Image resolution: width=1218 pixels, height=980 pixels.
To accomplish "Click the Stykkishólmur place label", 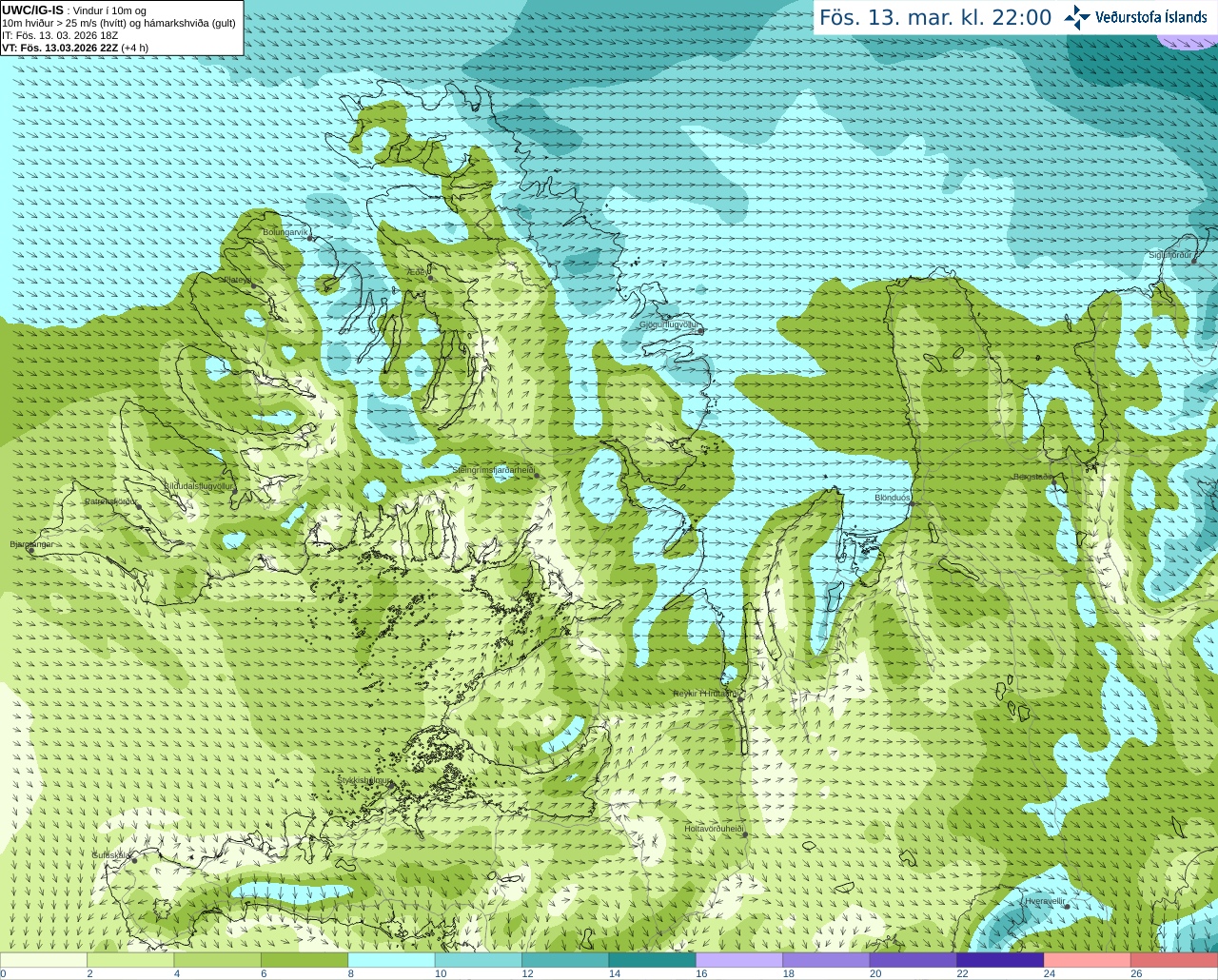I will coord(363,780).
